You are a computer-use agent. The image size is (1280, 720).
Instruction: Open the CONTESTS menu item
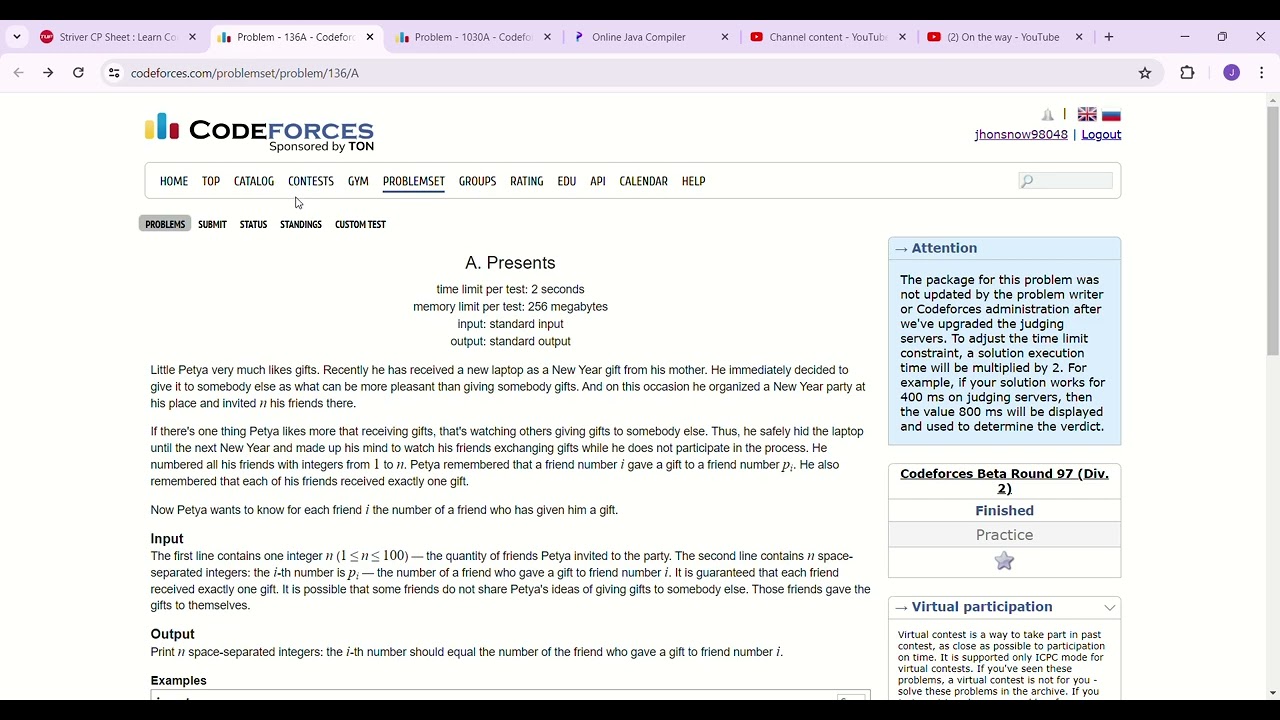point(311,181)
